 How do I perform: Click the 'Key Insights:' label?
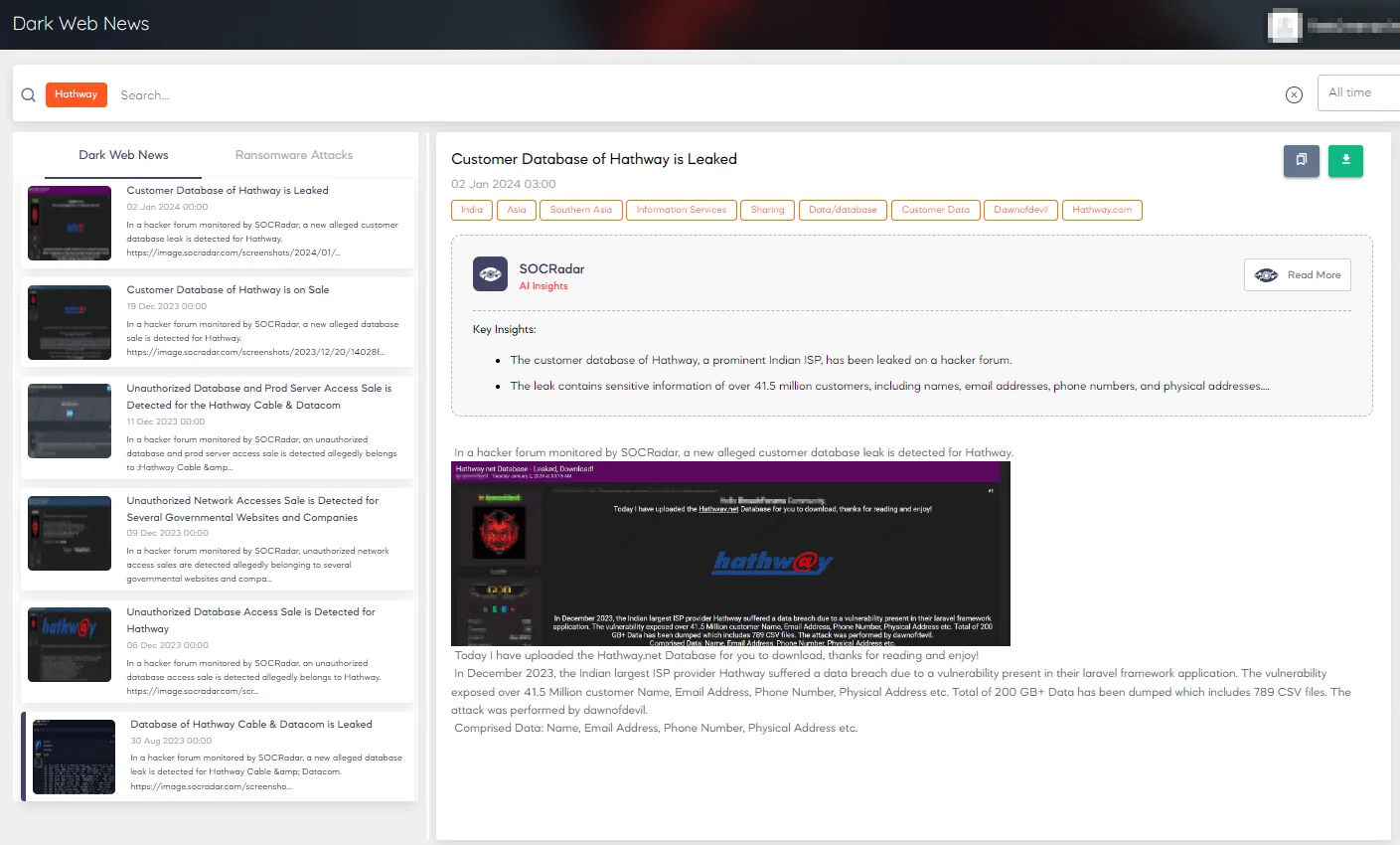505,329
